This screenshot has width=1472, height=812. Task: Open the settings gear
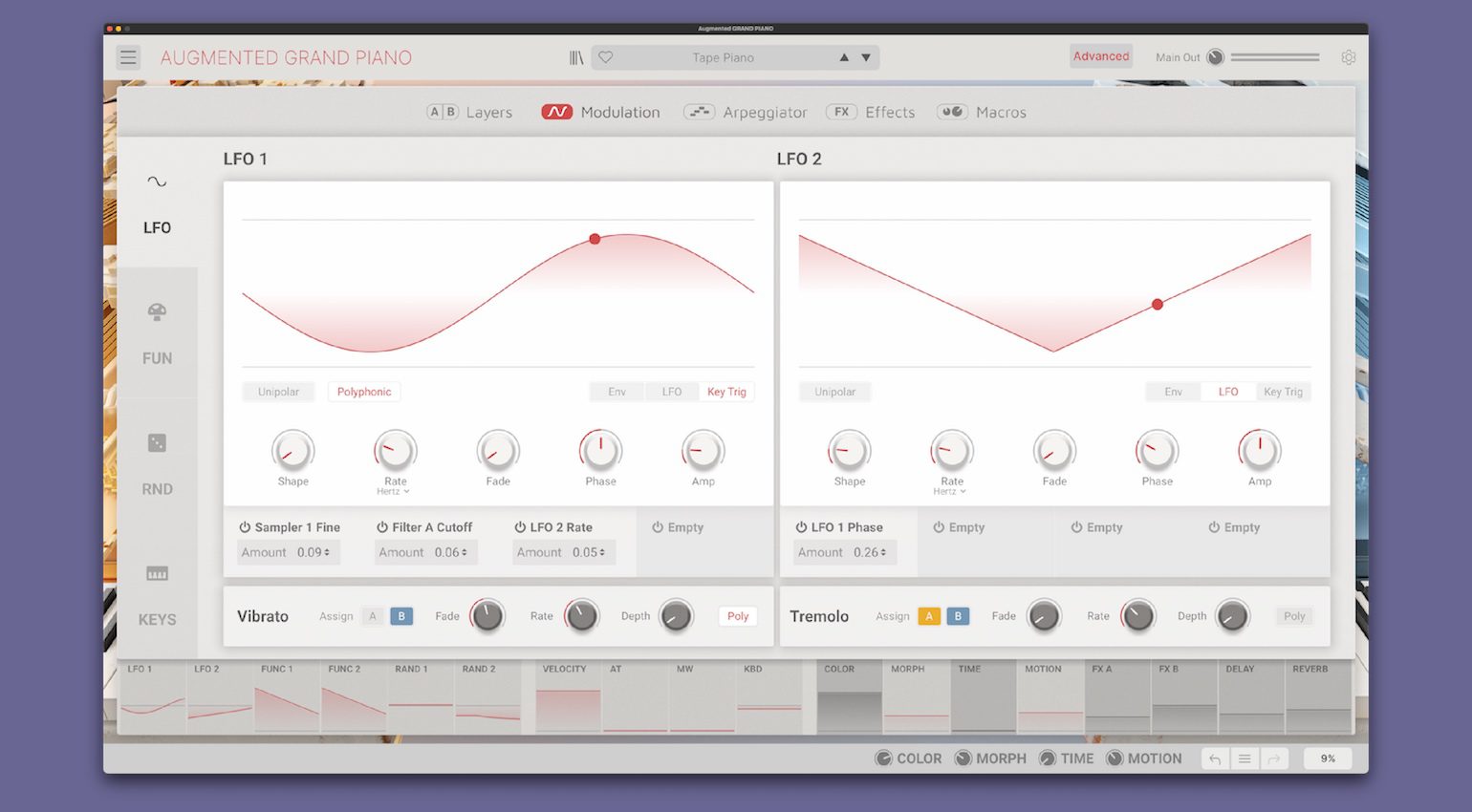[x=1349, y=57]
